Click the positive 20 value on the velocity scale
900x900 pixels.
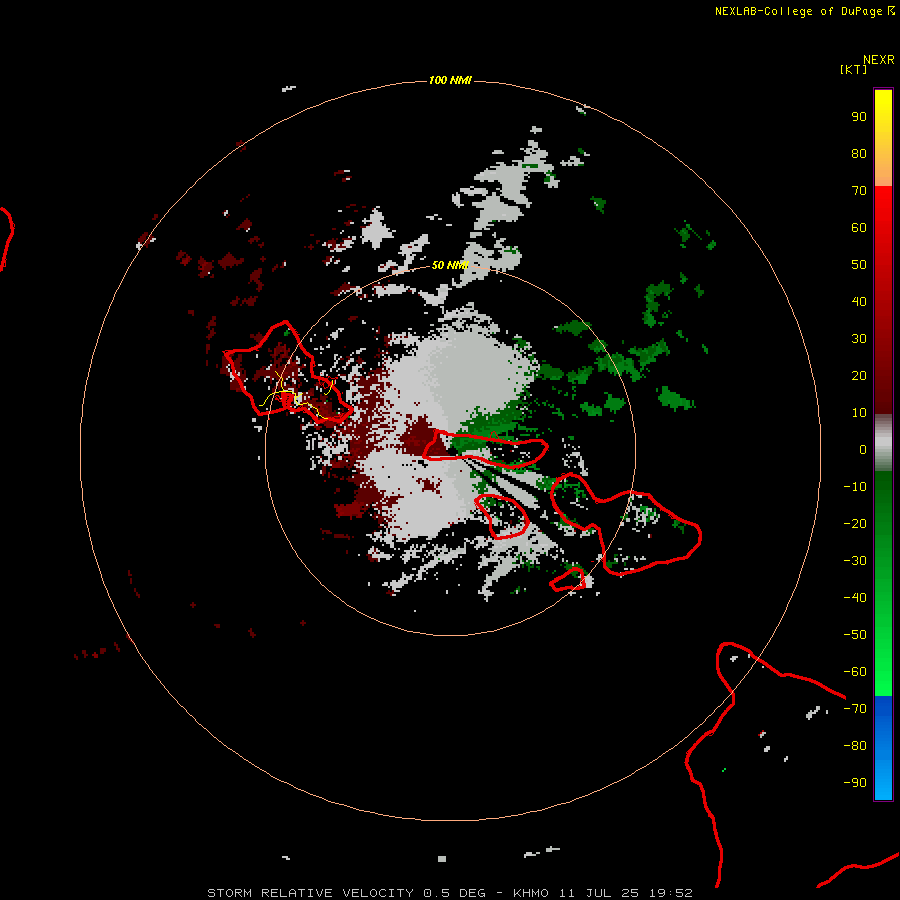click(859, 376)
